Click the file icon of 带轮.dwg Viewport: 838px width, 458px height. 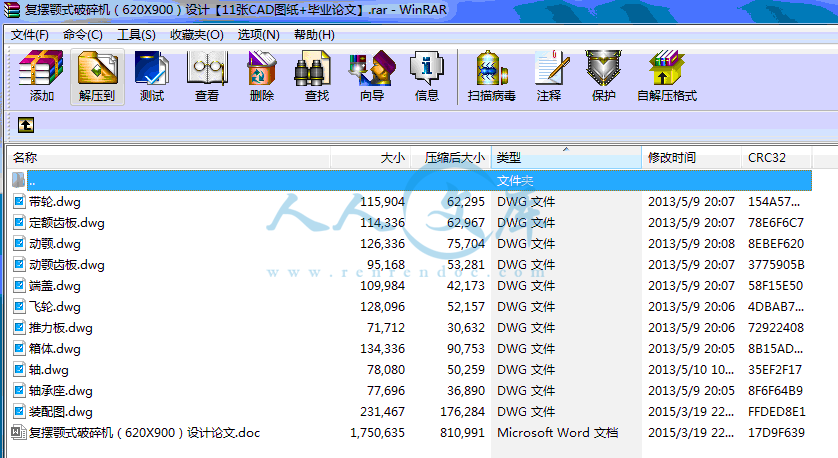point(19,201)
